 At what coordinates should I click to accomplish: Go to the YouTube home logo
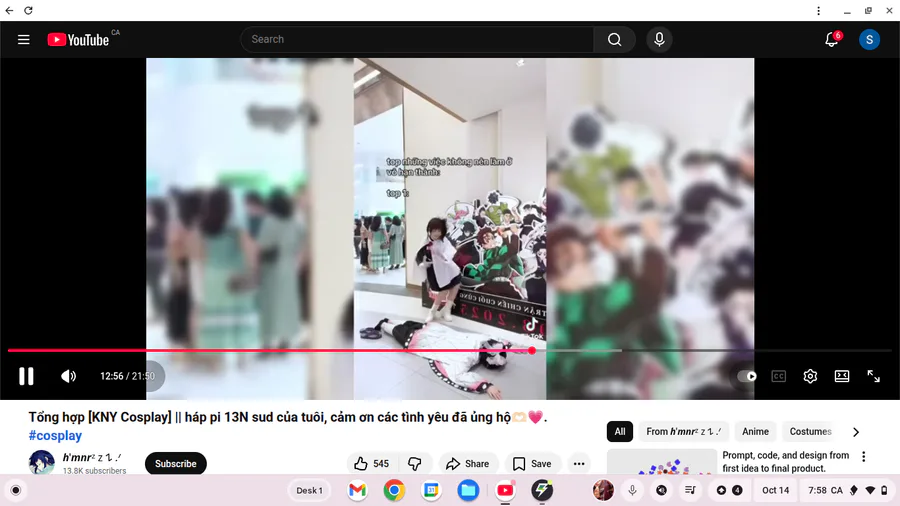pyautogui.click(x=78, y=40)
